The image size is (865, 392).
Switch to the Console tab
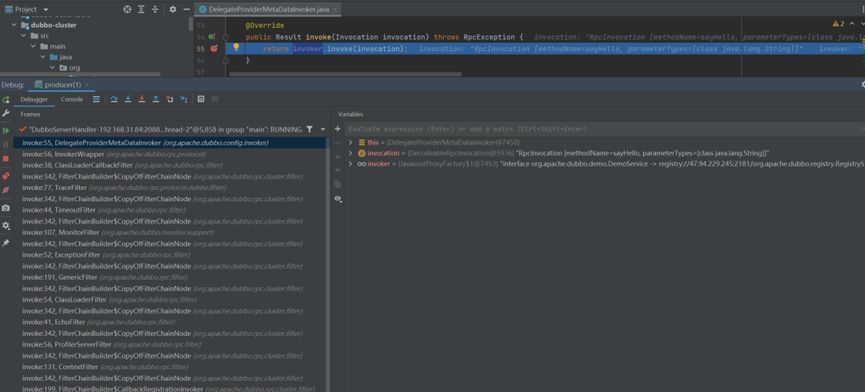(x=72, y=99)
